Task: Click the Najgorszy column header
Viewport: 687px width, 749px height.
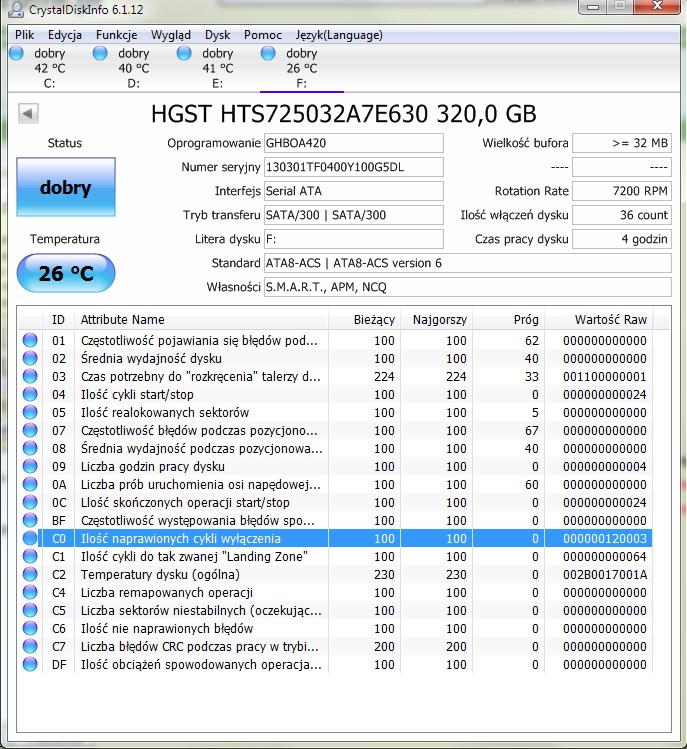Action: click(436, 320)
